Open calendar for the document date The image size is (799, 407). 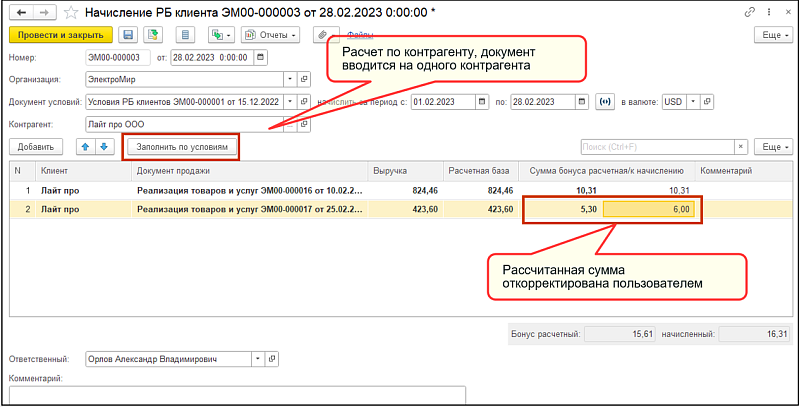(x=260, y=58)
